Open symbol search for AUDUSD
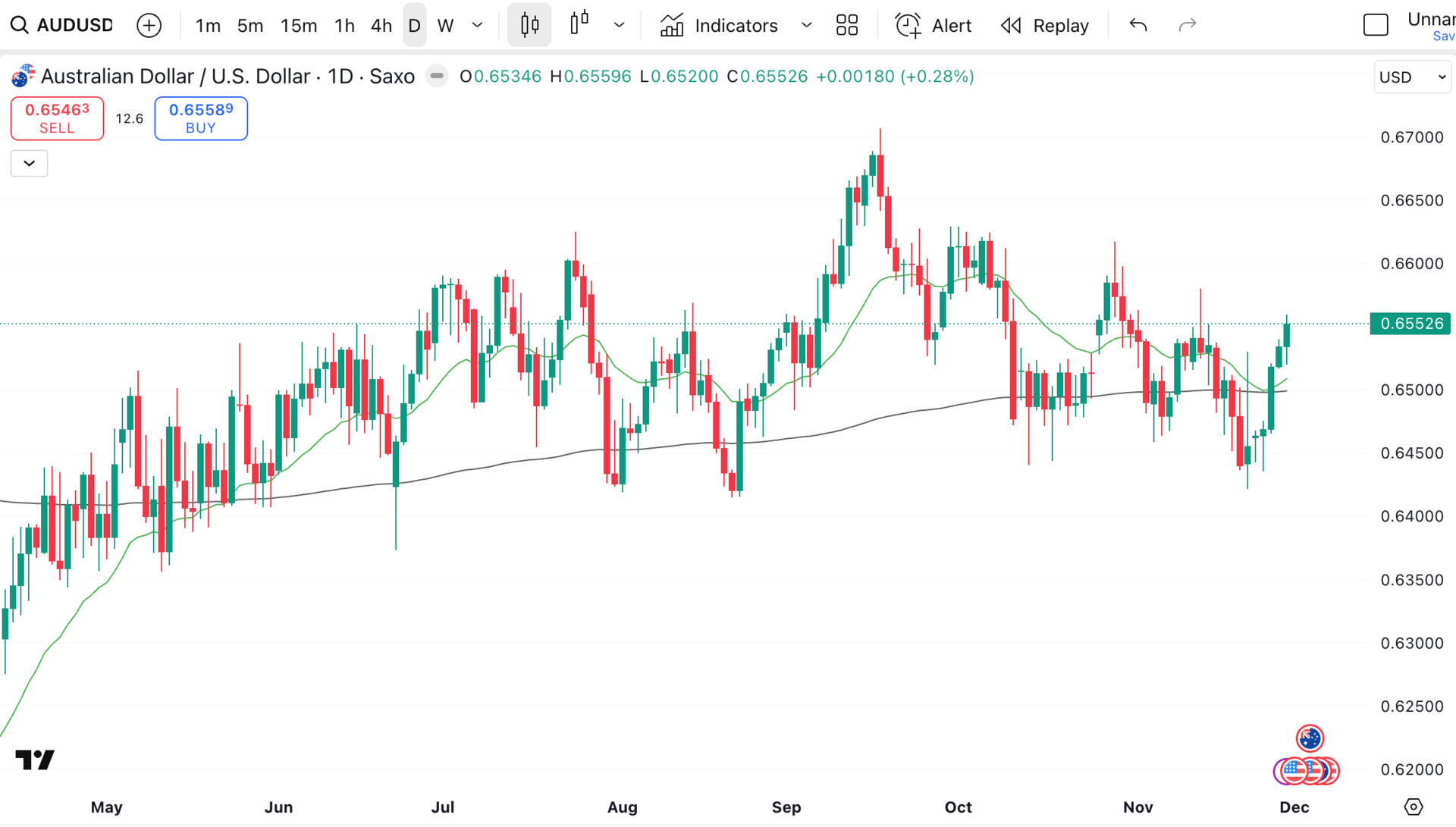This screenshot has width=1456, height=827. (62, 25)
